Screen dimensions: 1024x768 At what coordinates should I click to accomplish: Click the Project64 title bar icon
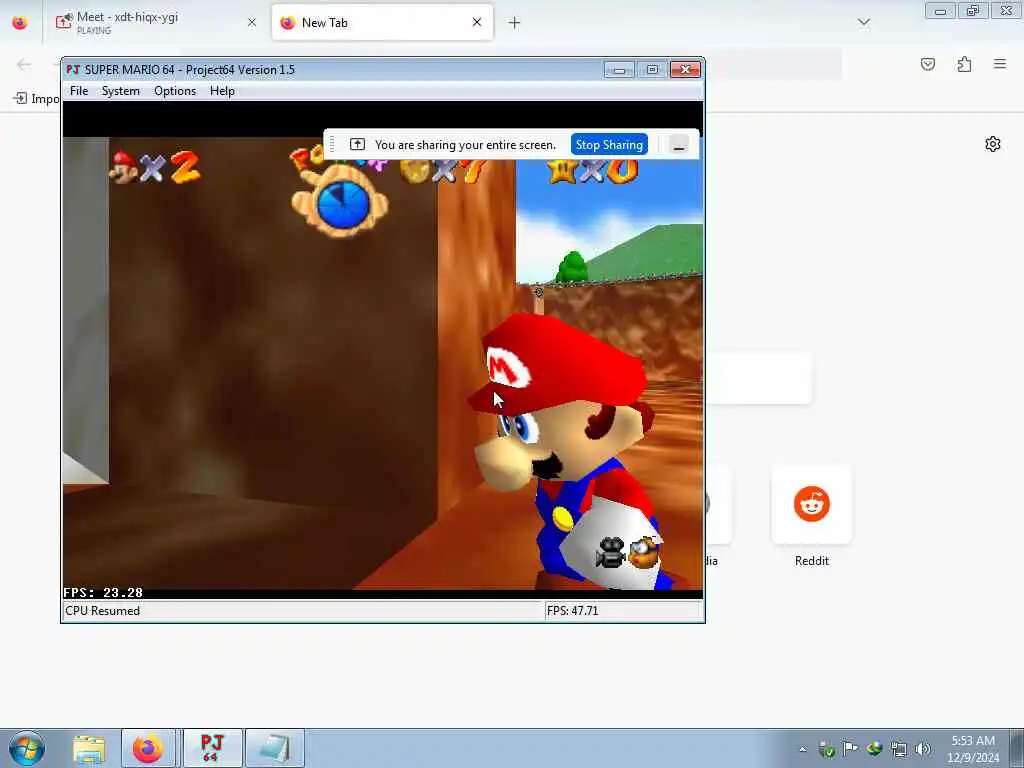(73, 69)
